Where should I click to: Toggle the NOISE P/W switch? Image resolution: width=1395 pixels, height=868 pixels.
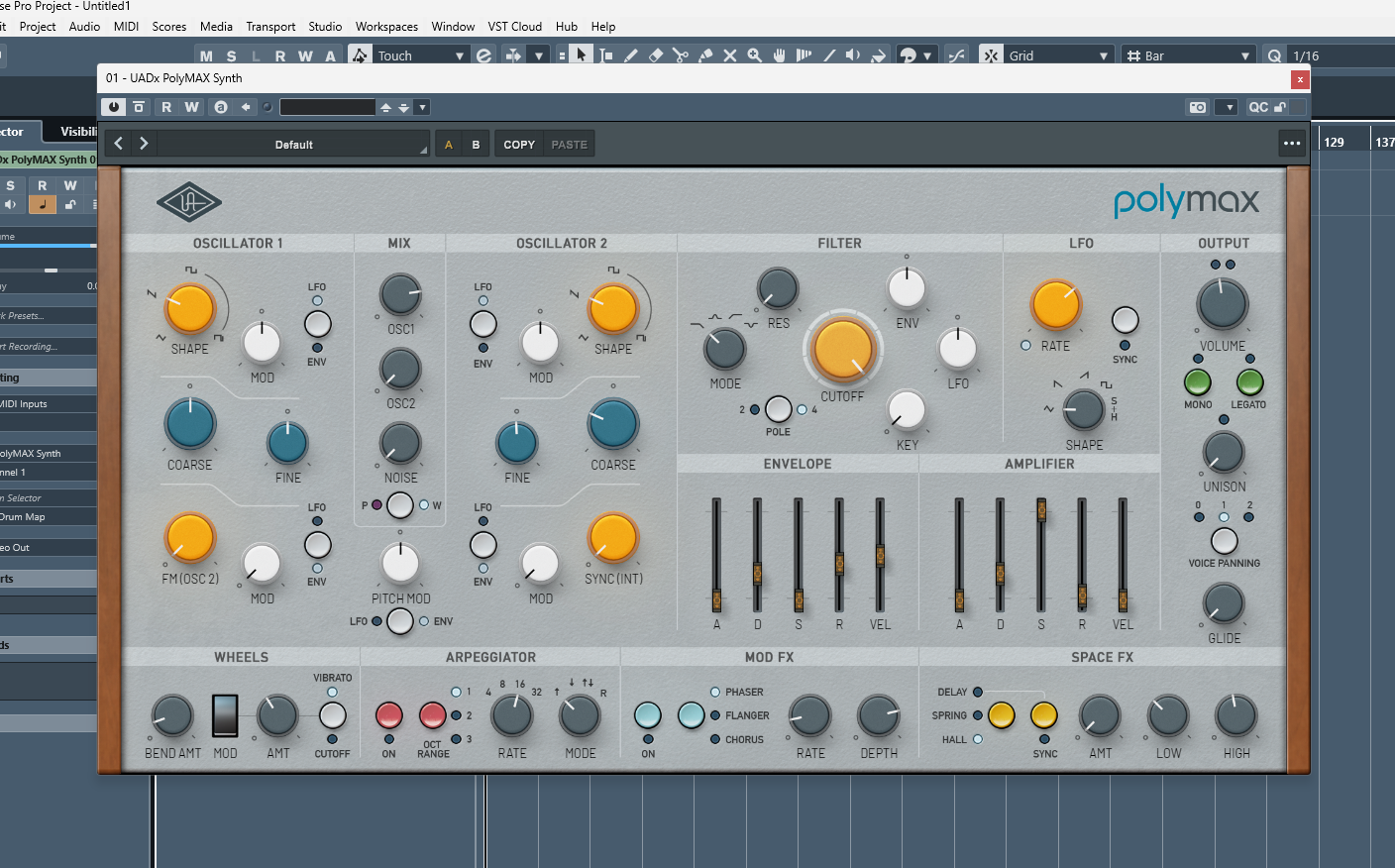click(400, 505)
